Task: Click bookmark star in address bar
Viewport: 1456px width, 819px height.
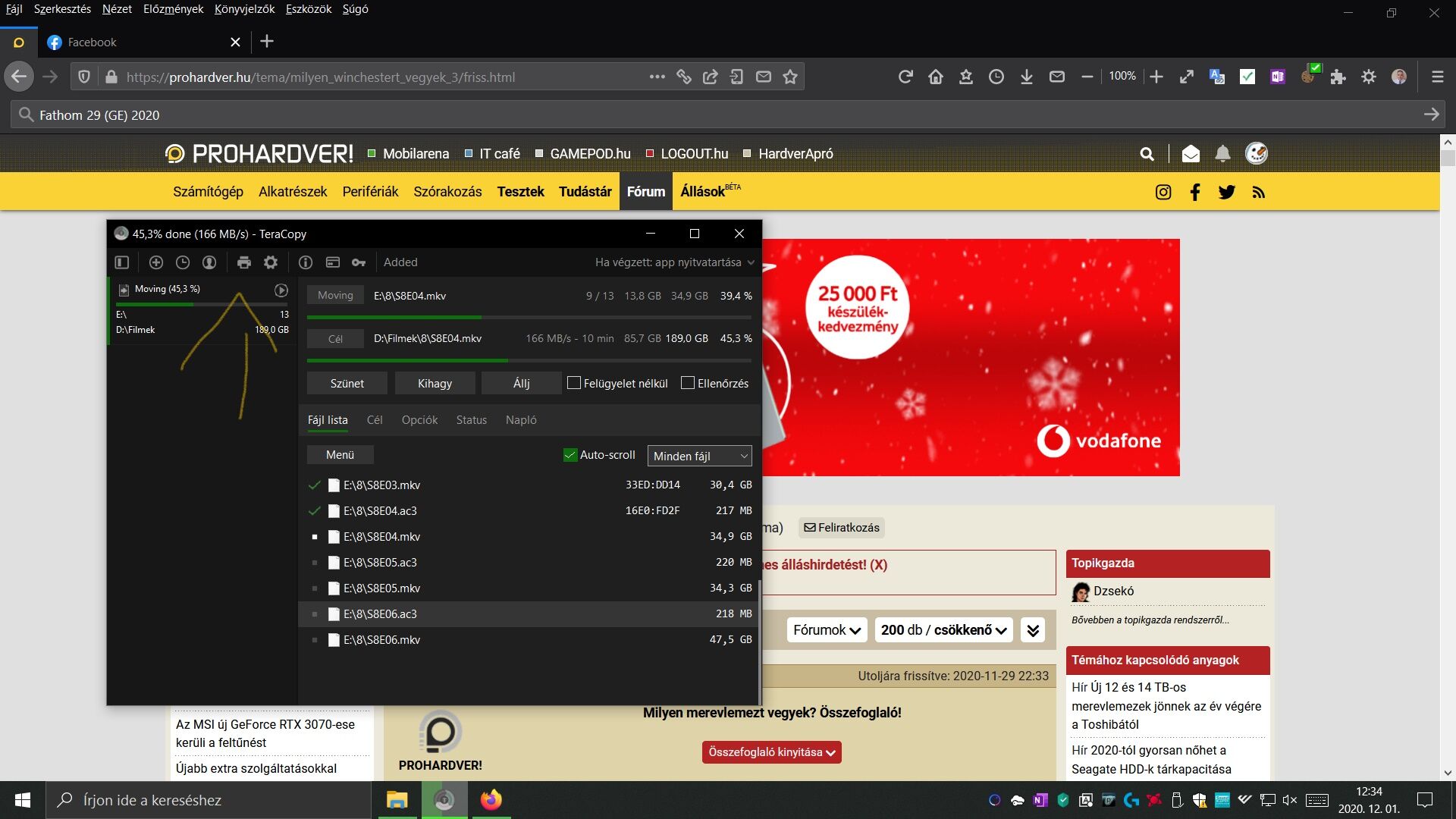Action: (790, 77)
